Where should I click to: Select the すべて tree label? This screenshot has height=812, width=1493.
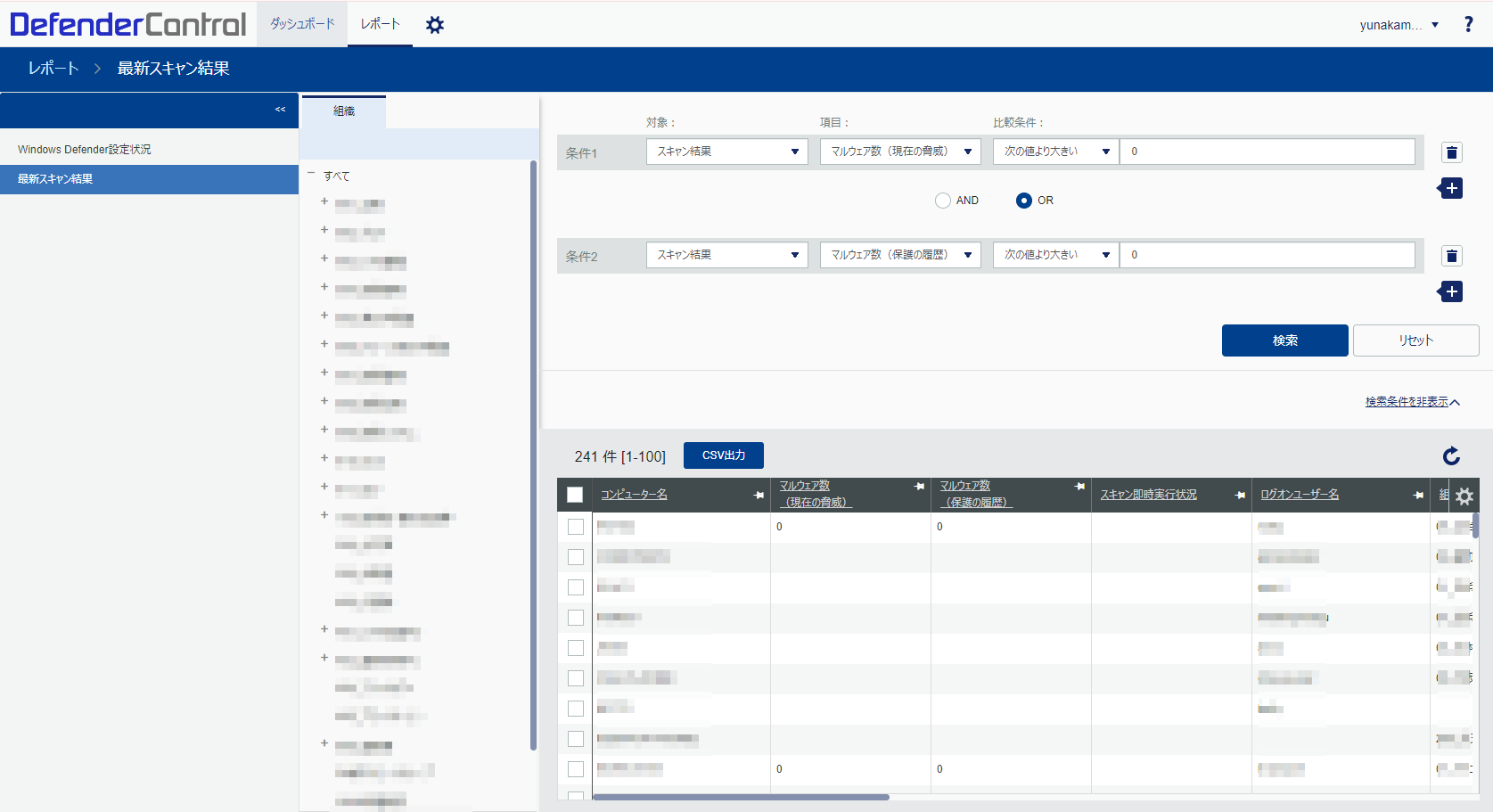pyautogui.click(x=337, y=176)
